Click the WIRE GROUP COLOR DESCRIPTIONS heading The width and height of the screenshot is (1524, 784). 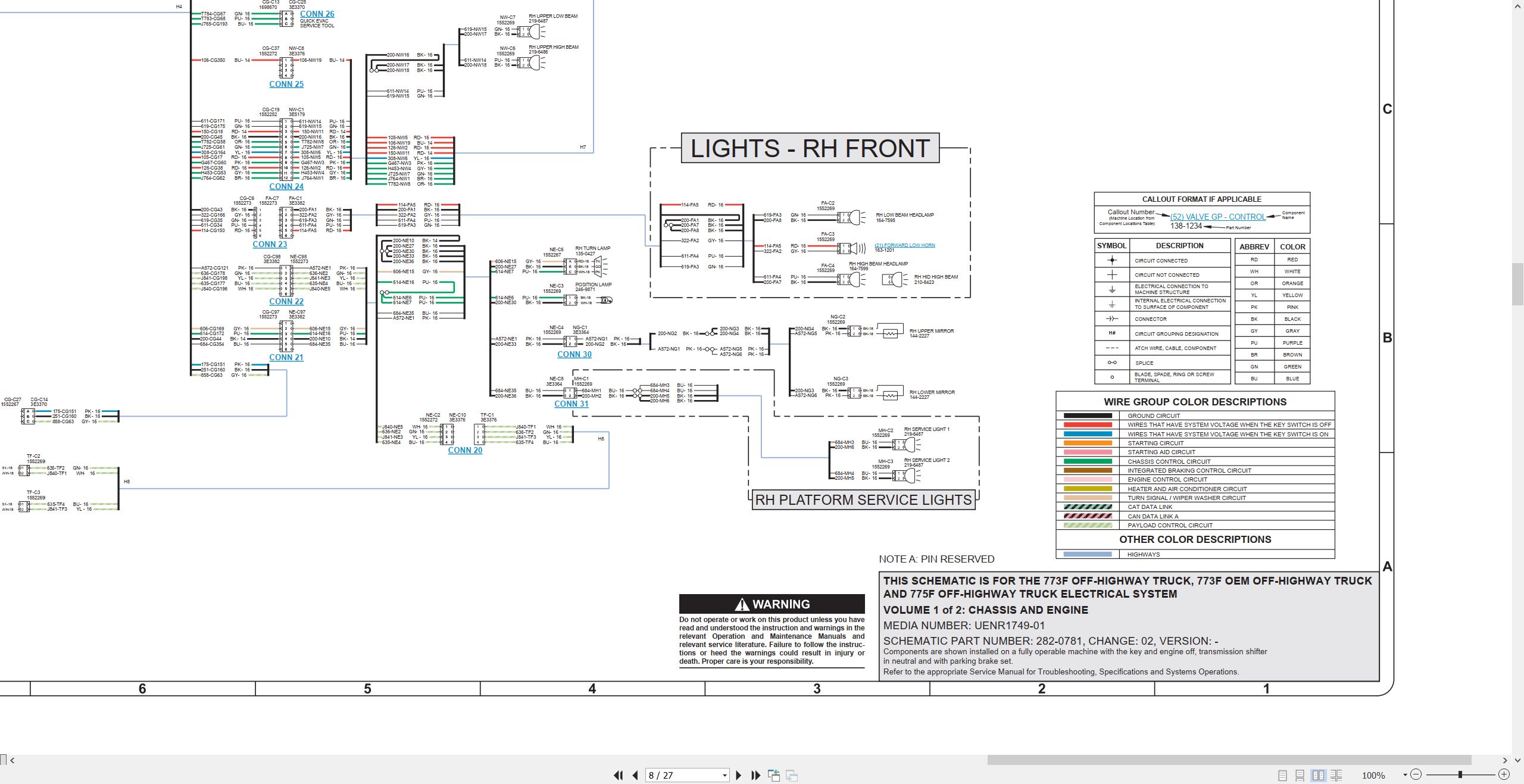[1195, 402]
